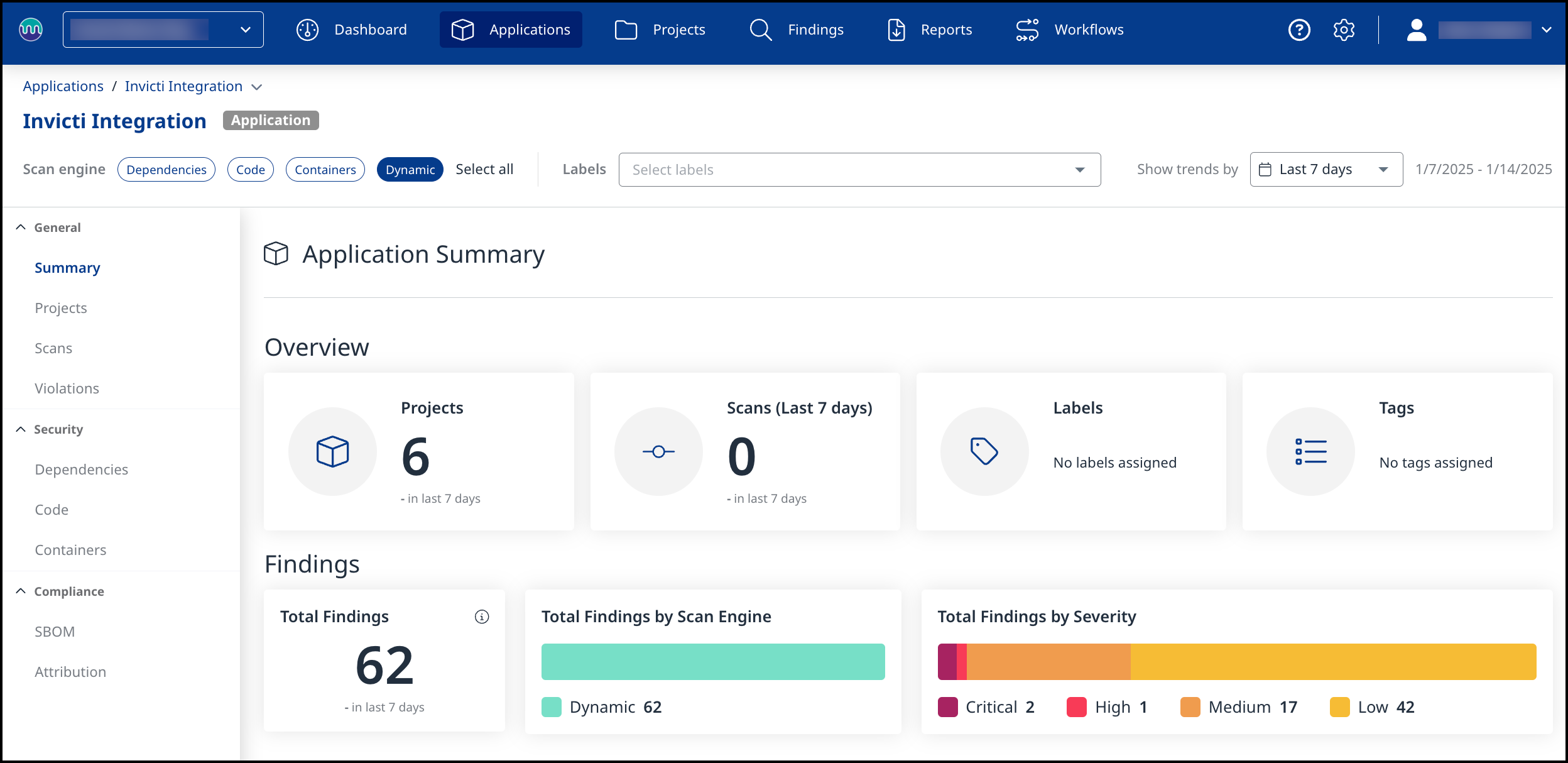Toggle the Code scan engine filter

point(250,170)
